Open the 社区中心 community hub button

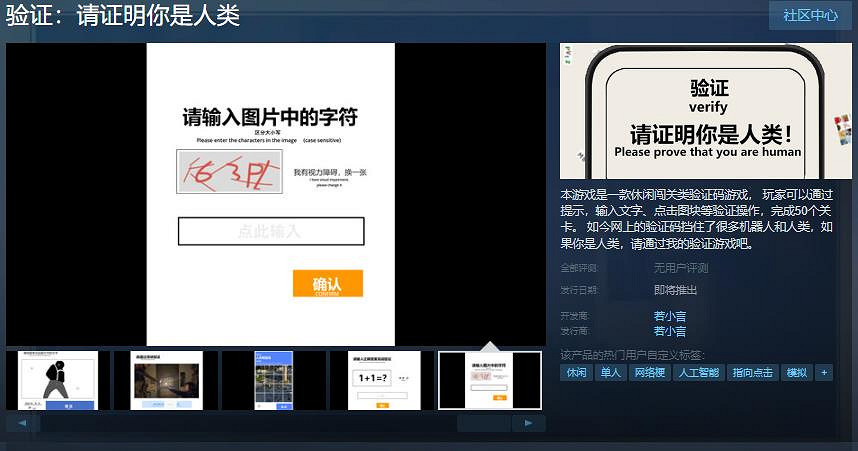pos(810,15)
